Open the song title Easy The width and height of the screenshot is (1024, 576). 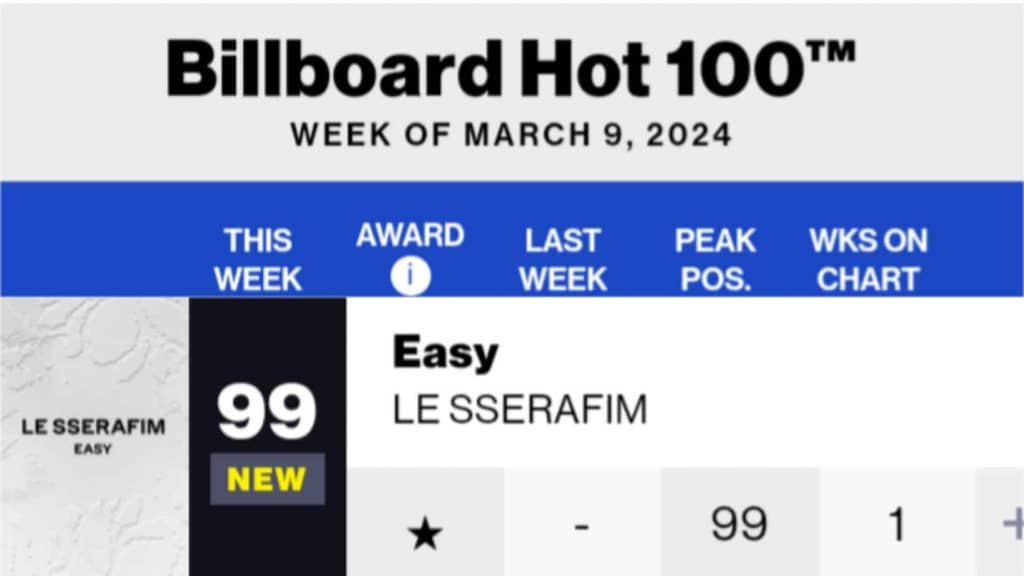[x=445, y=353]
